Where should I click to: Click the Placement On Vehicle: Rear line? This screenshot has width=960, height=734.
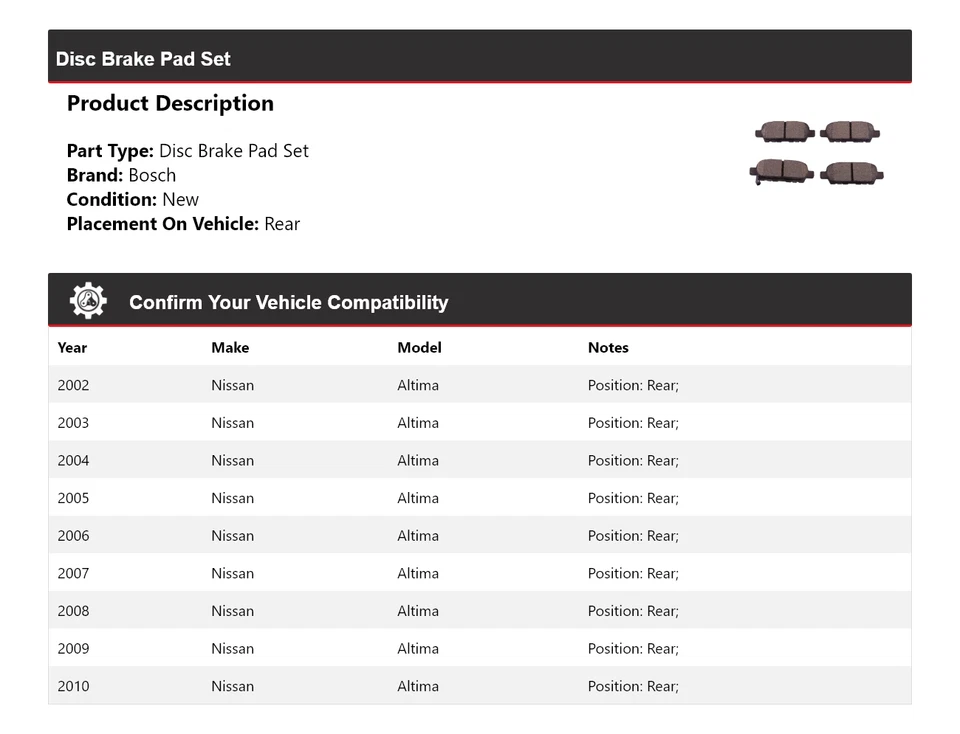[x=183, y=224]
